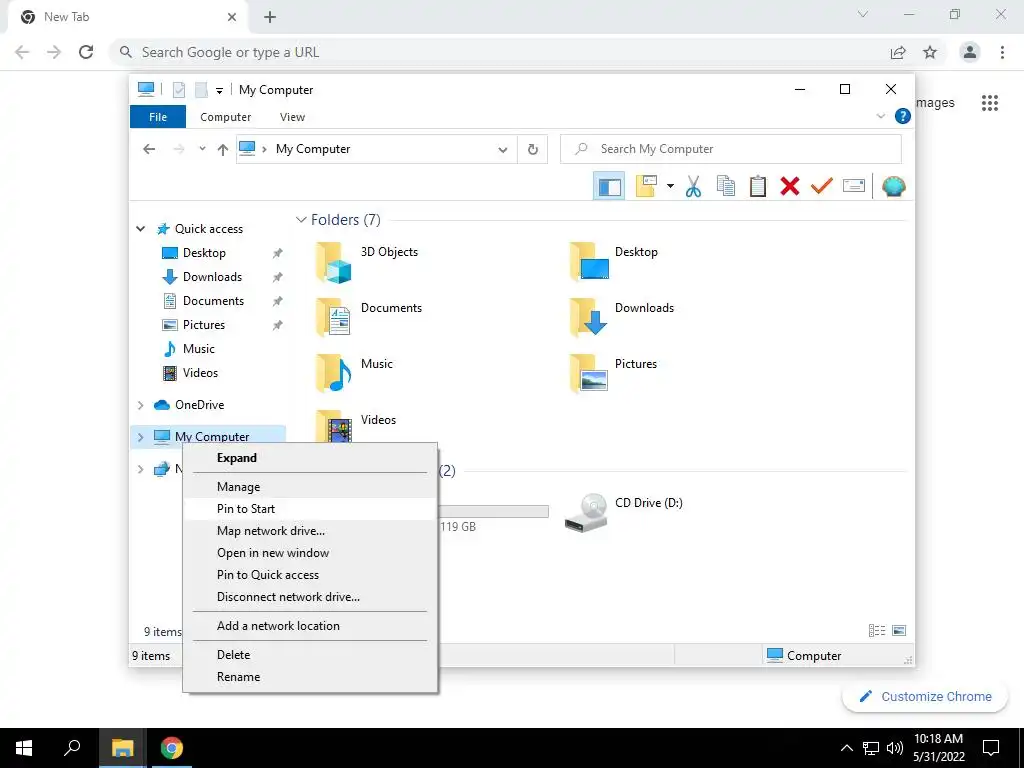Image resolution: width=1024 pixels, height=768 pixels.
Task: Select the 3D Objects folder
Action: pyautogui.click(x=367, y=262)
